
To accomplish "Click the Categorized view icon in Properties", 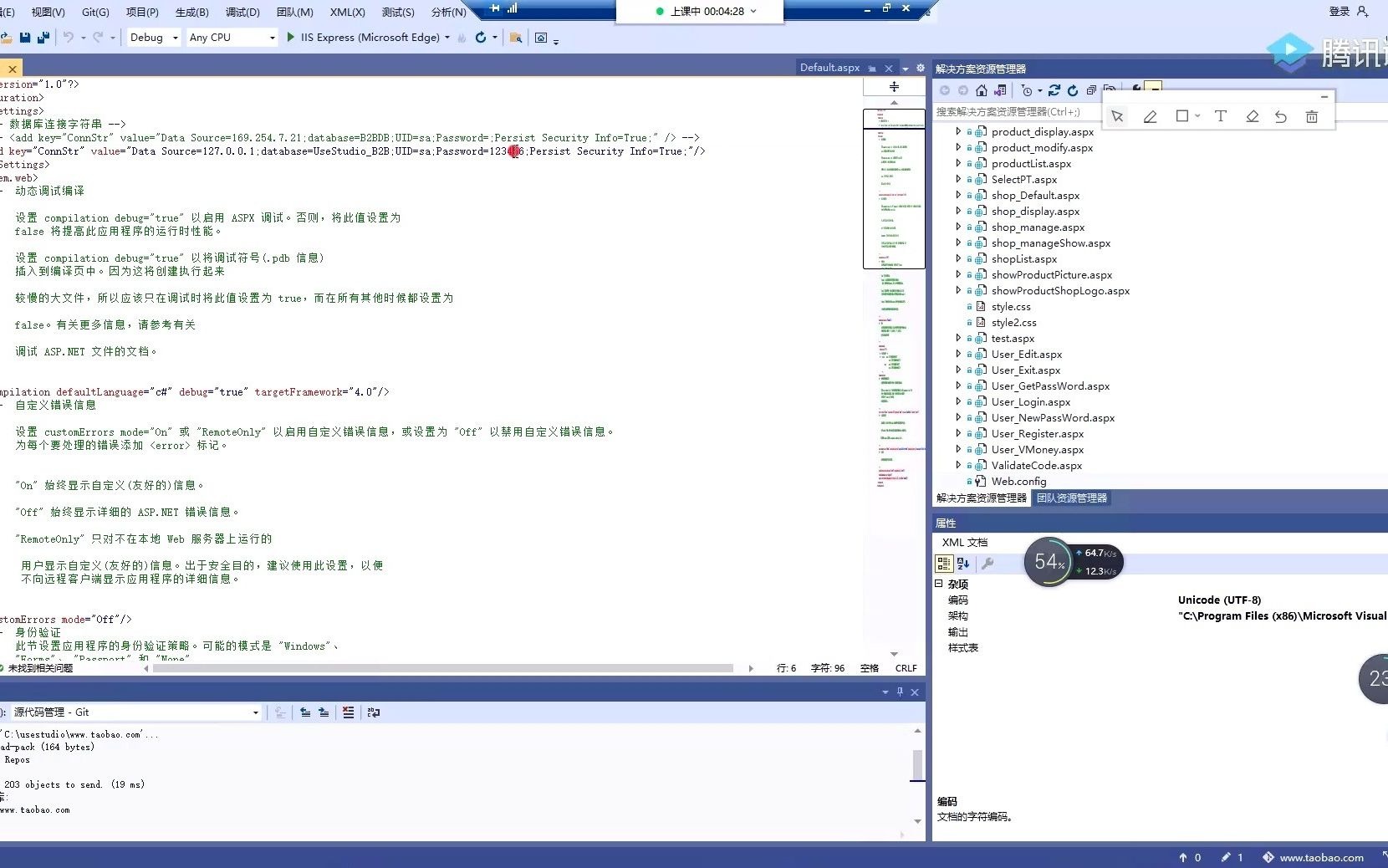I will pyautogui.click(x=944, y=564).
